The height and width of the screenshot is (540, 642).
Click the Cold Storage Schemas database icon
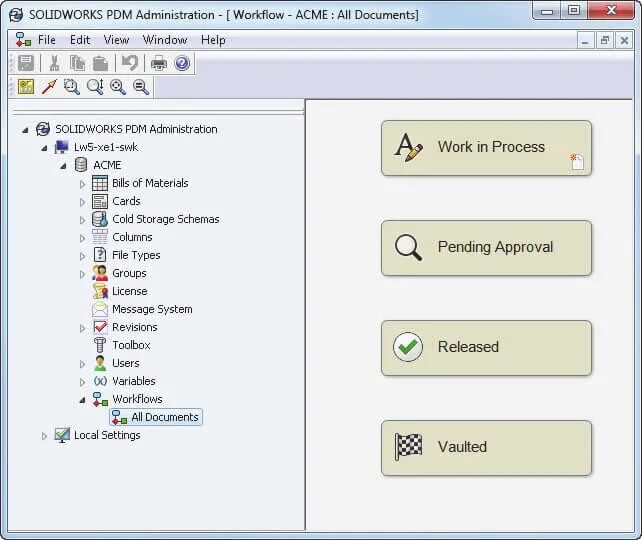(x=100, y=219)
